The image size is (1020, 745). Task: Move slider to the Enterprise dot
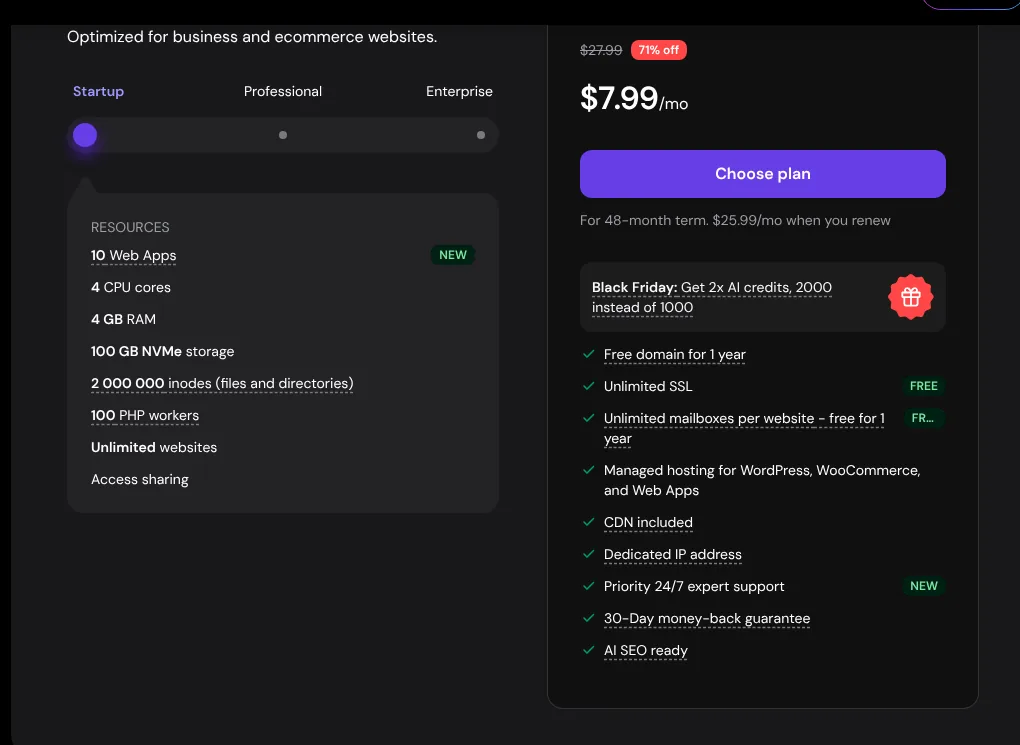[481, 135]
